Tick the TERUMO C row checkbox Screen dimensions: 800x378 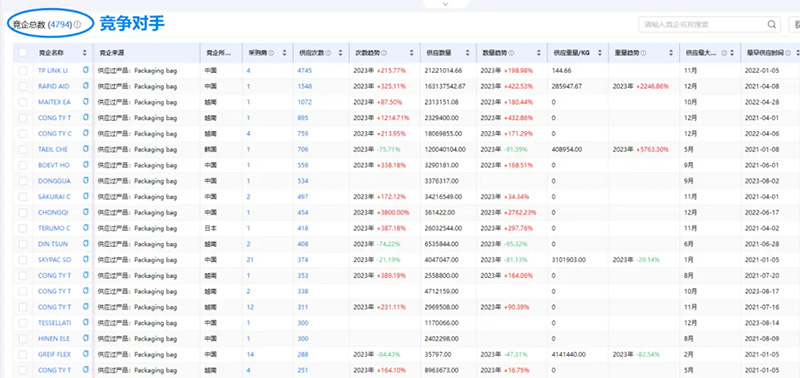click(x=23, y=229)
